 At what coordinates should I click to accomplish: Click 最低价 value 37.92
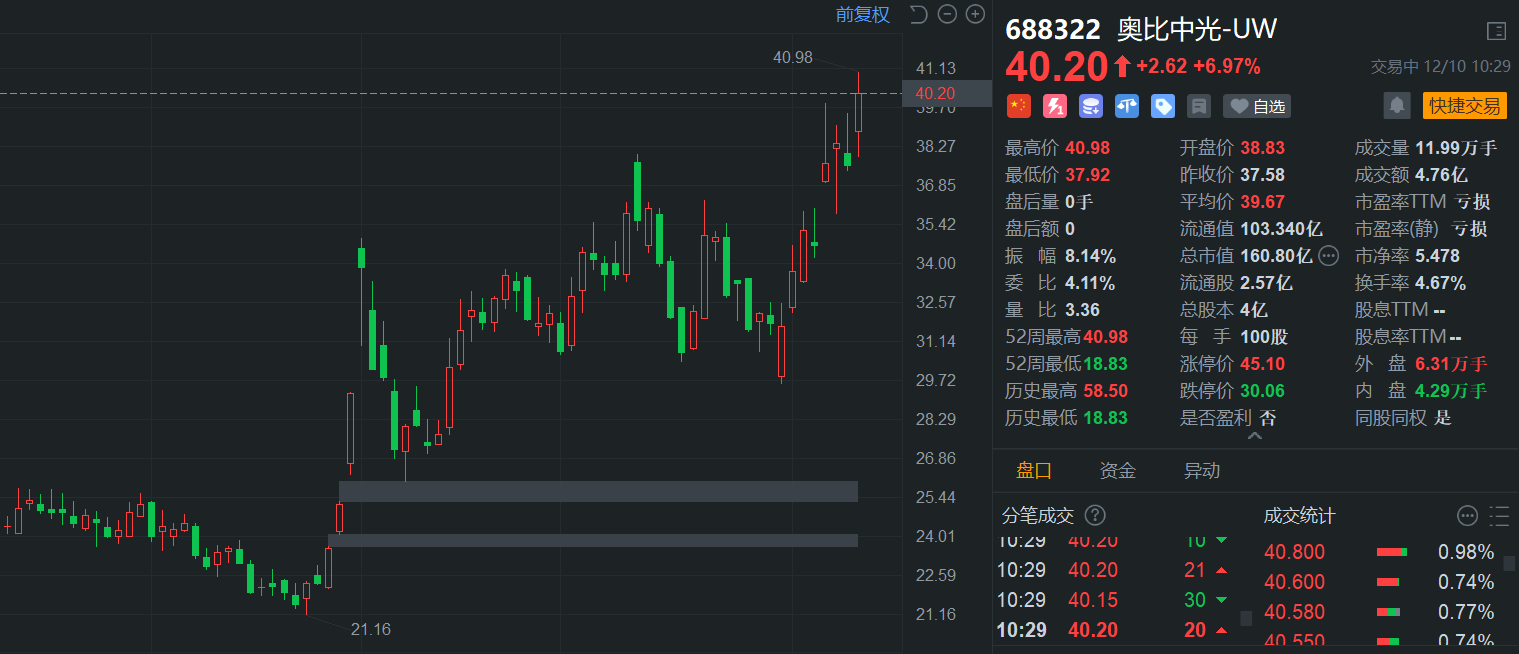1087,175
